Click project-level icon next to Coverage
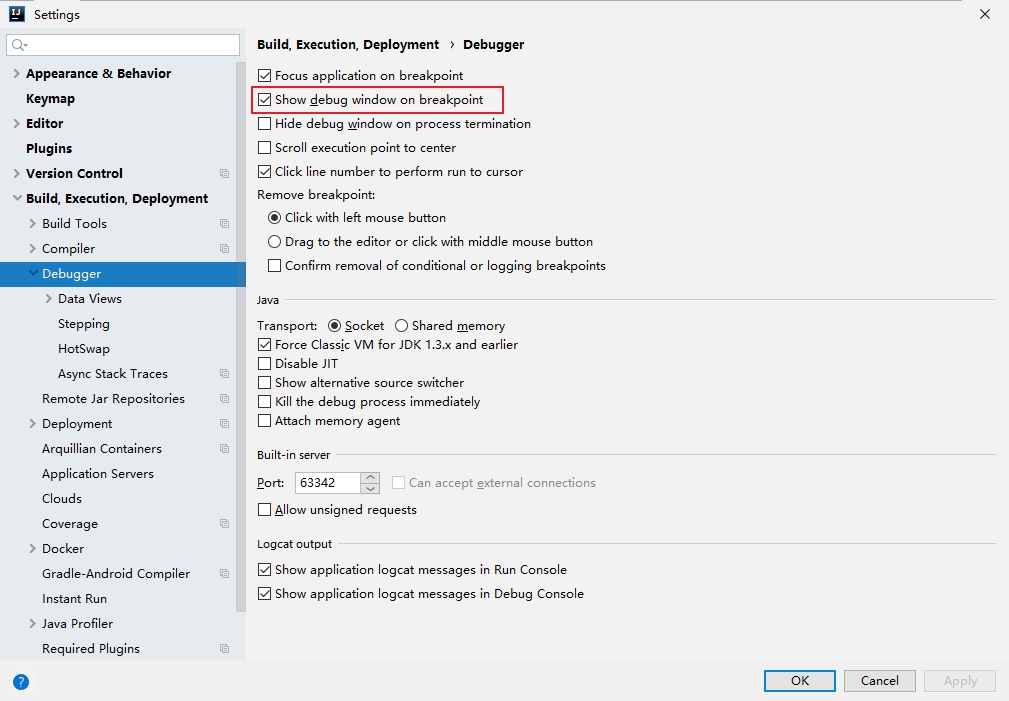The height and width of the screenshot is (701, 1009). coord(224,524)
